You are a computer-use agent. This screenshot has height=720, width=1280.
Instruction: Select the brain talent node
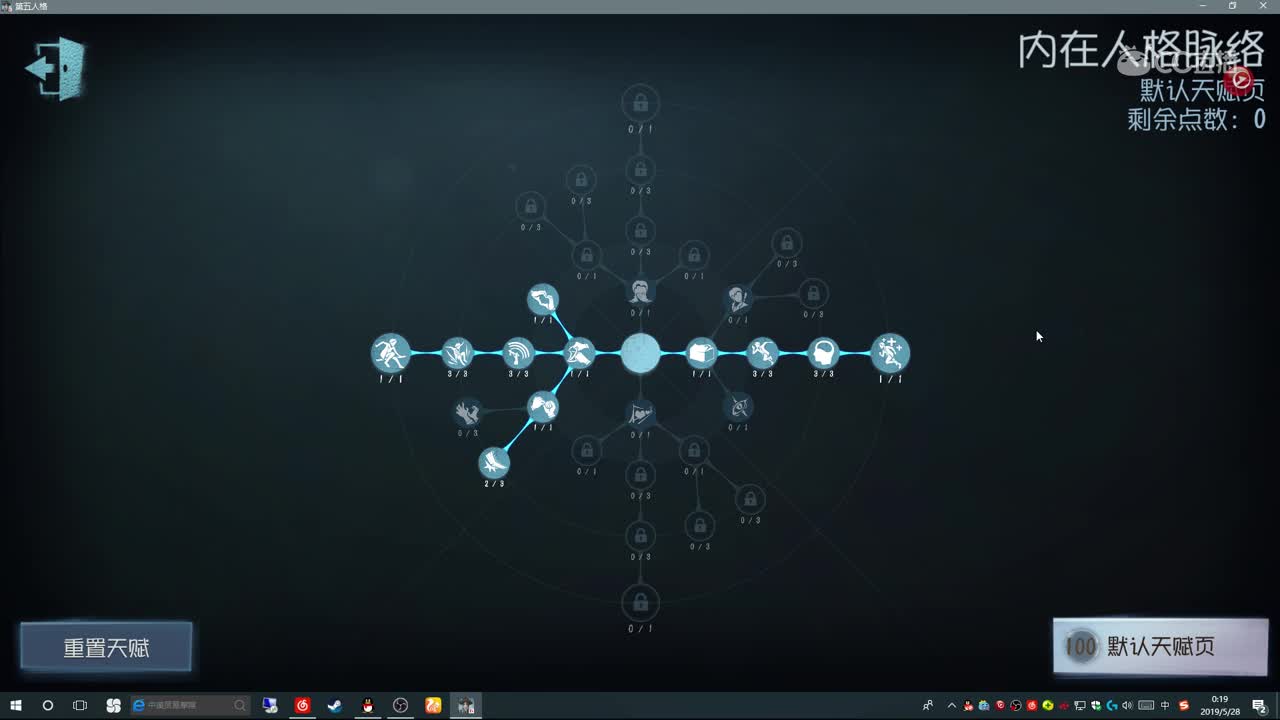[x=823, y=352]
